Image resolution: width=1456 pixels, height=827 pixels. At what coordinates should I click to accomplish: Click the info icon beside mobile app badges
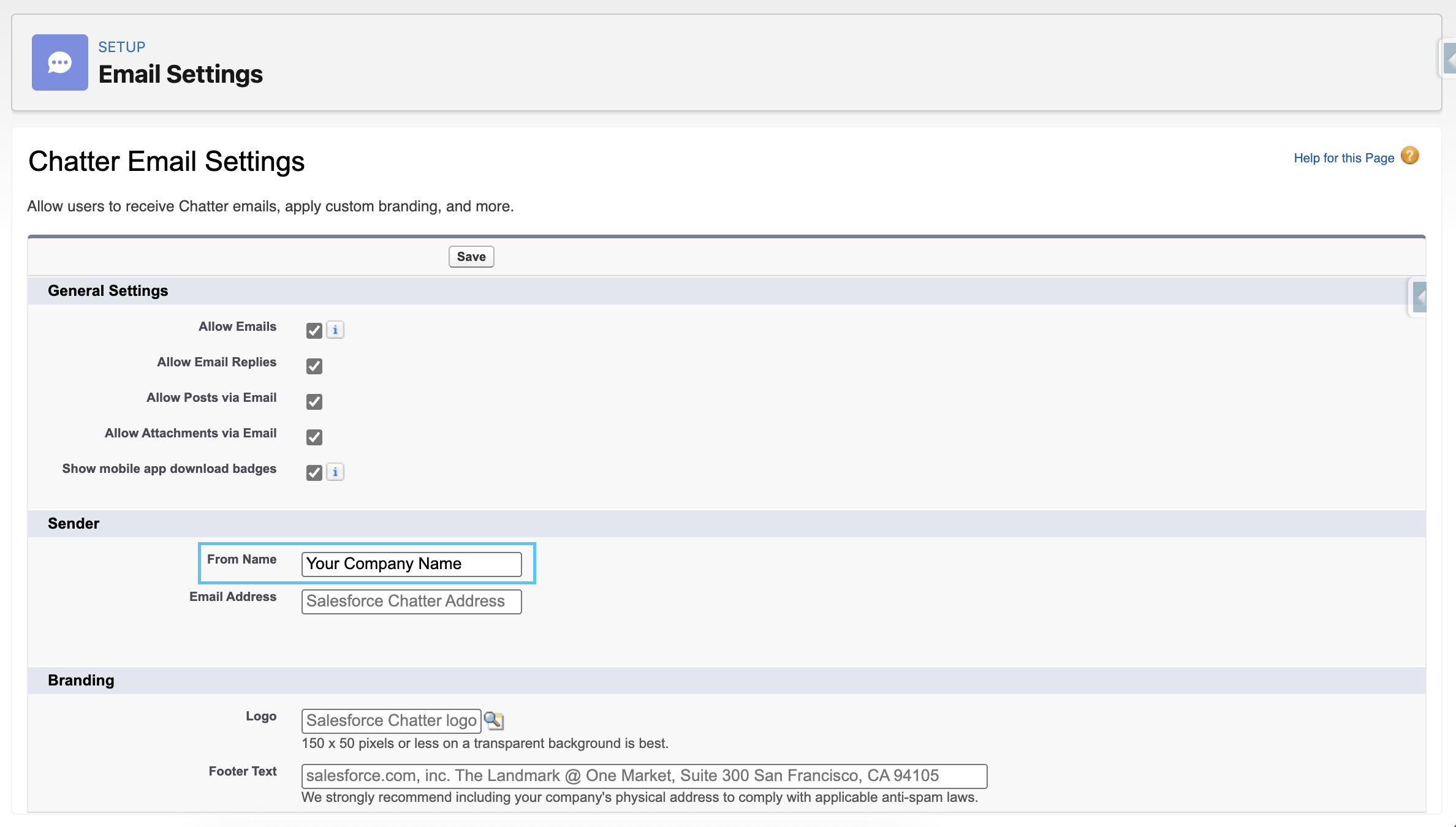pyautogui.click(x=335, y=472)
